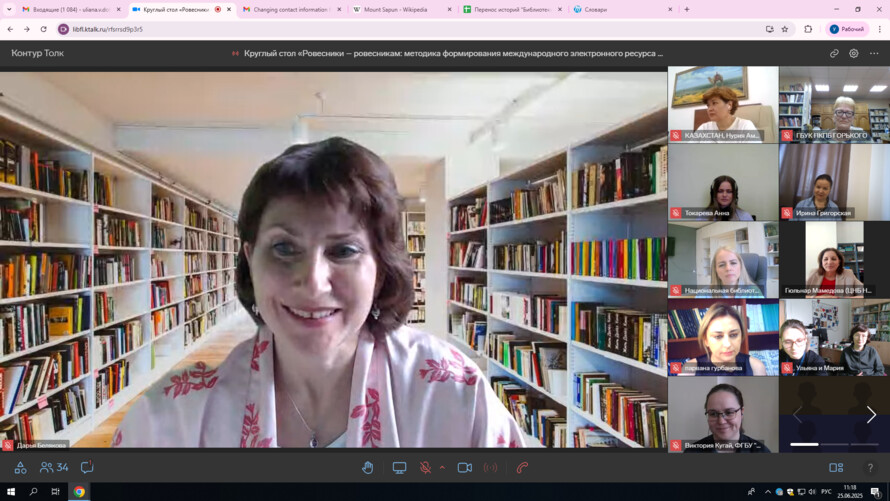This screenshot has width=890, height=501.
Task: Click the Контур Толк logo text
Action: [x=38, y=53]
